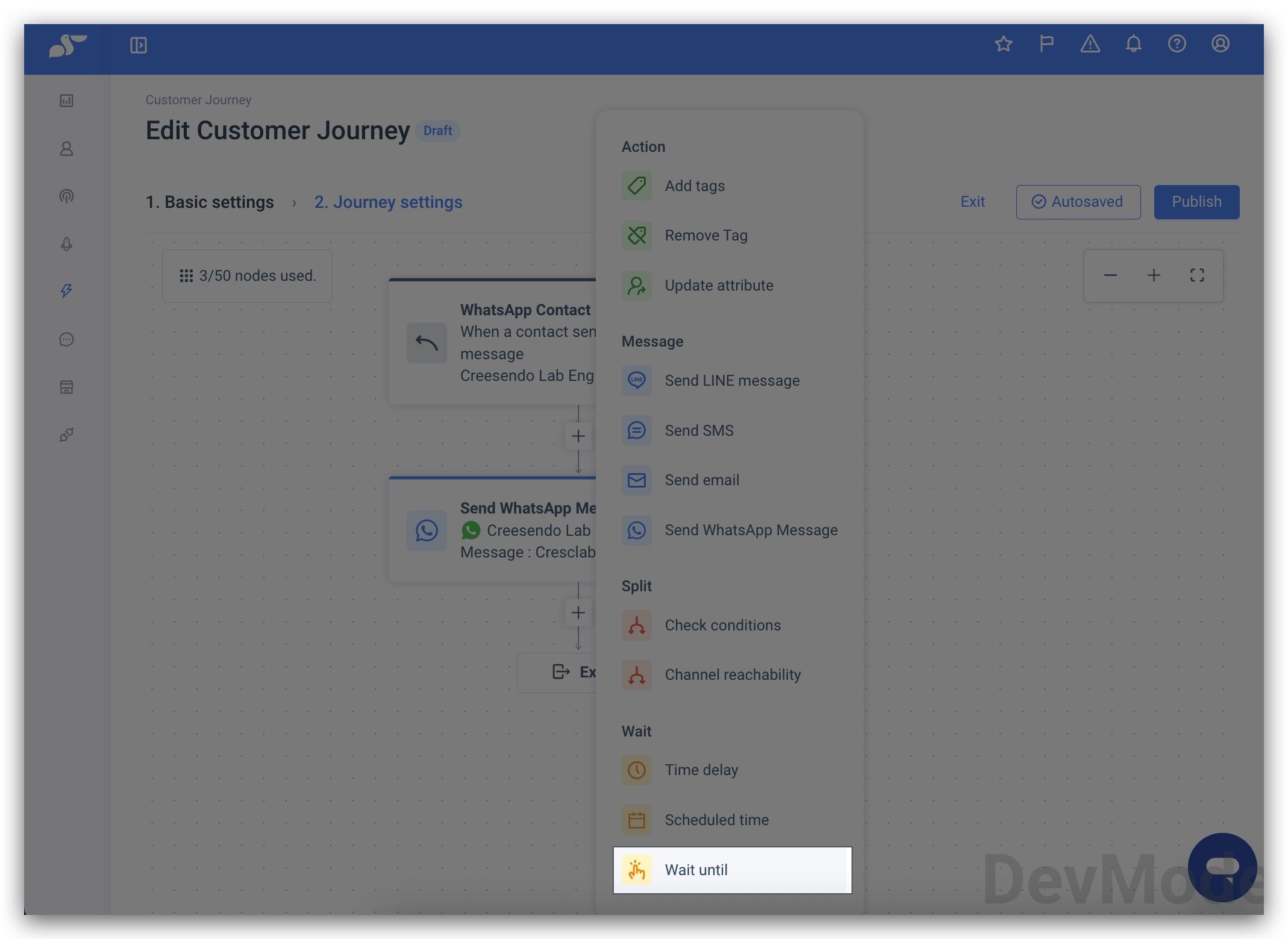This screenshot has width=1288, height=939.
Task: Open the Customer Journey breadcrumb
Action: tap(198, 100)
